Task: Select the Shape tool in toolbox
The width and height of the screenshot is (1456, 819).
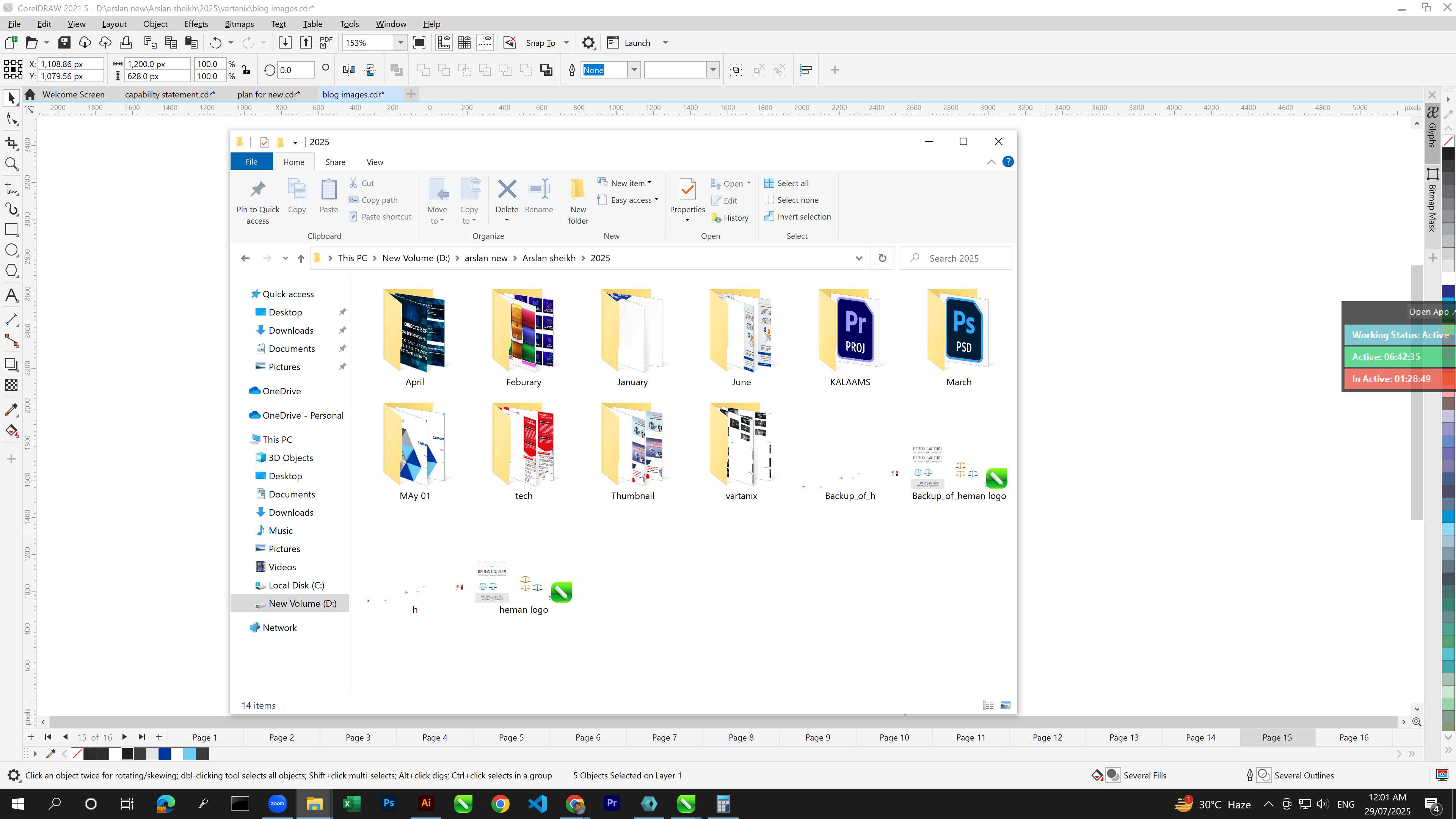Action: 11,119
